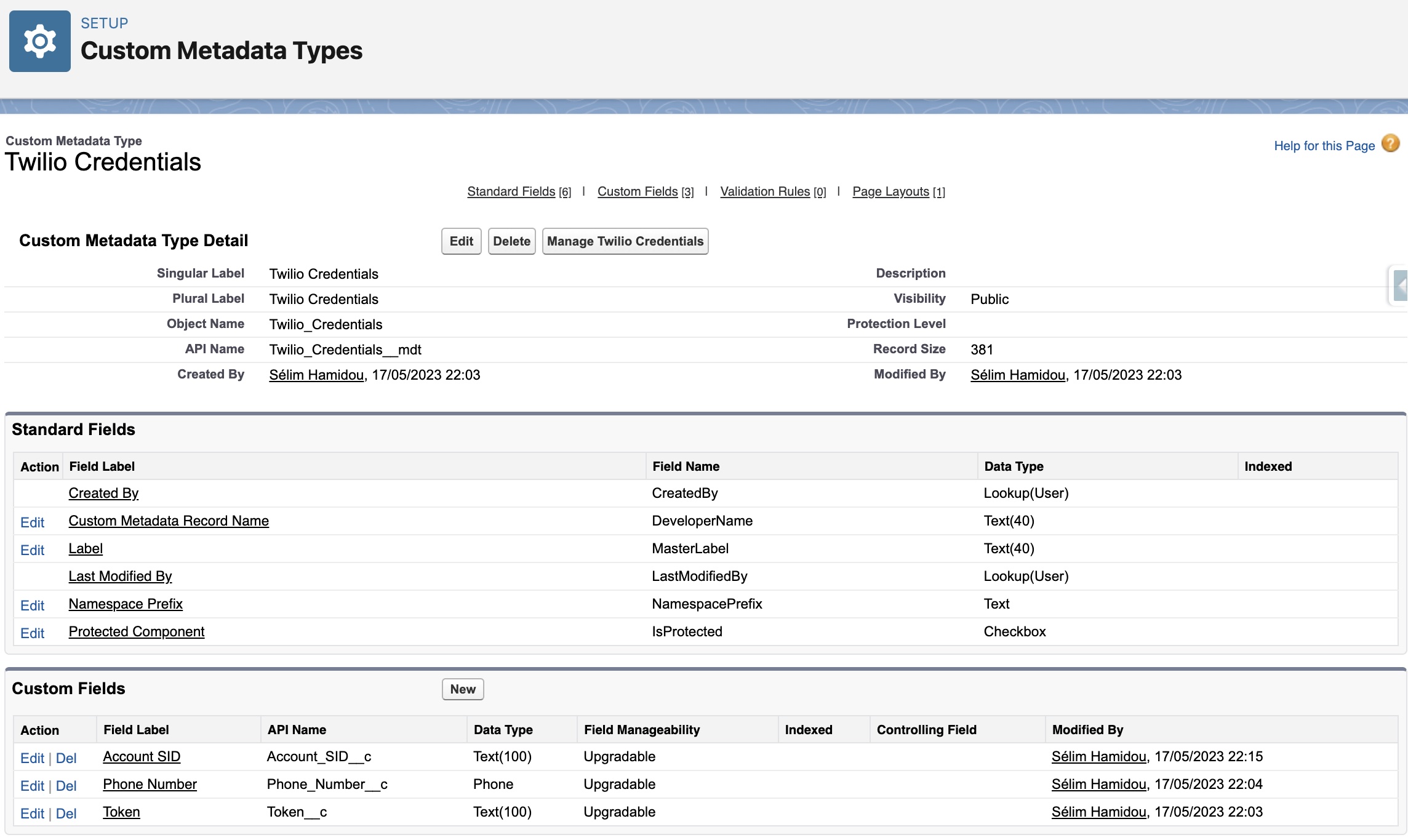This screenshot has width=1408, height=840.
Task: Open Sélim Hamidou in Phone Number row
Action: 1099,784
